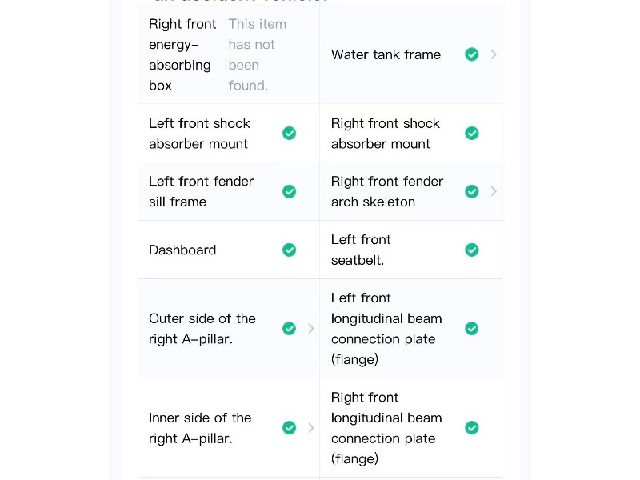Open Outer side of right A-pillar chevron
Image resolution: width=640 pixels, height=480 pixels.
pyautogui.click(x=311, y=329)
